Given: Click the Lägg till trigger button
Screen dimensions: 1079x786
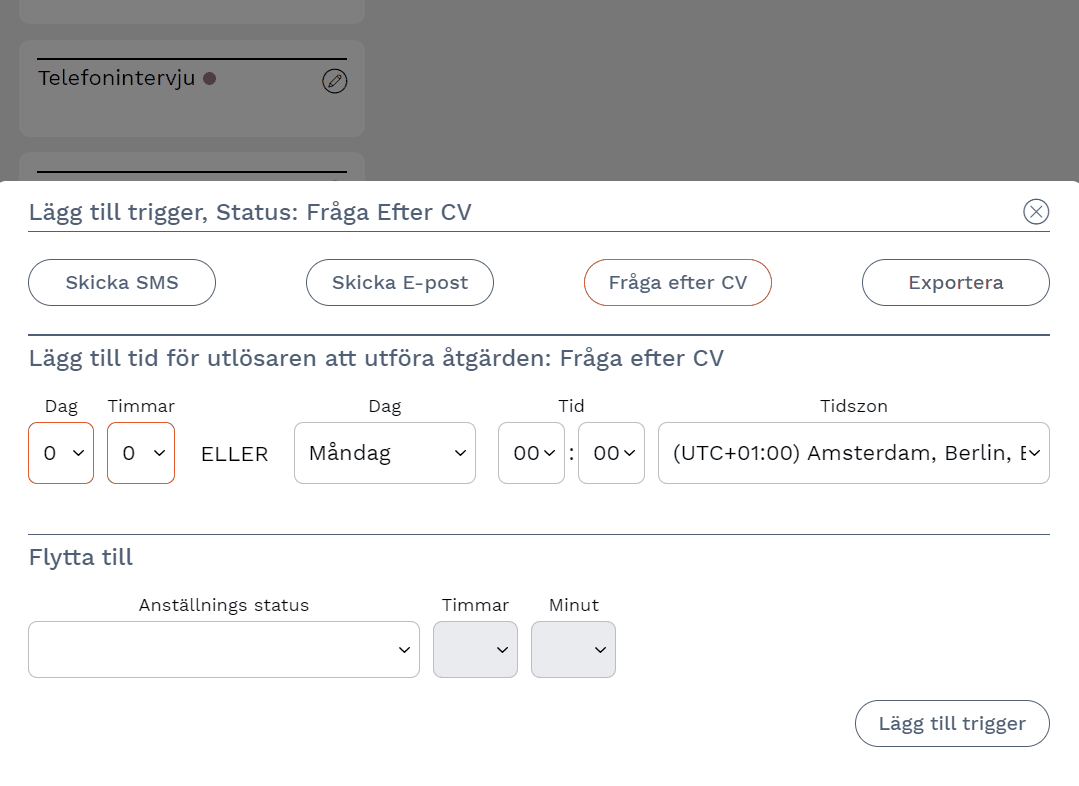Looking at the screenshot, I should 952,724.
